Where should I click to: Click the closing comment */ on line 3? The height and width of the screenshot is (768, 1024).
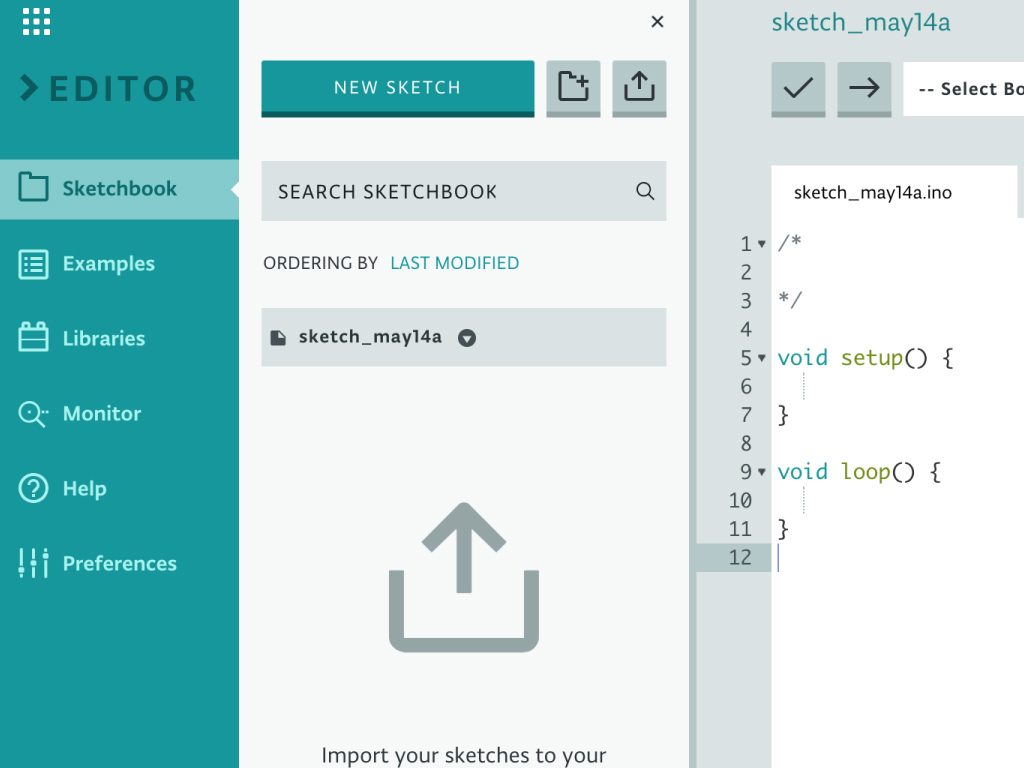pyautogui.click(x=790, y=300)
